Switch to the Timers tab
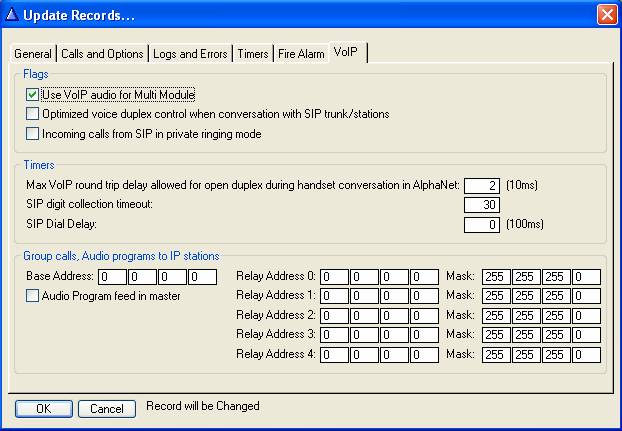Screen dimensions: 622x431 (x=253, y=54)
